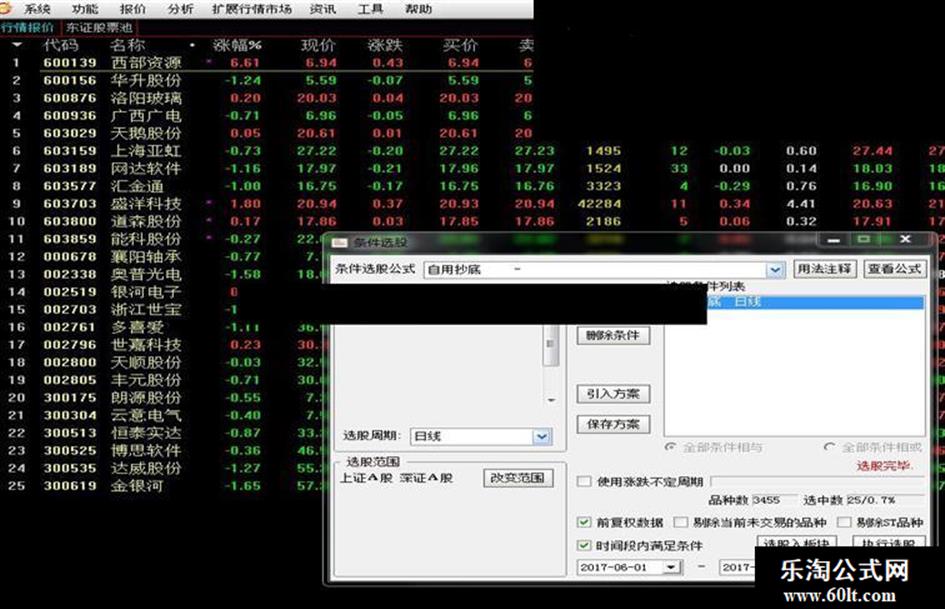
Task: Open 功能 menu
Action: pos(85,8)
